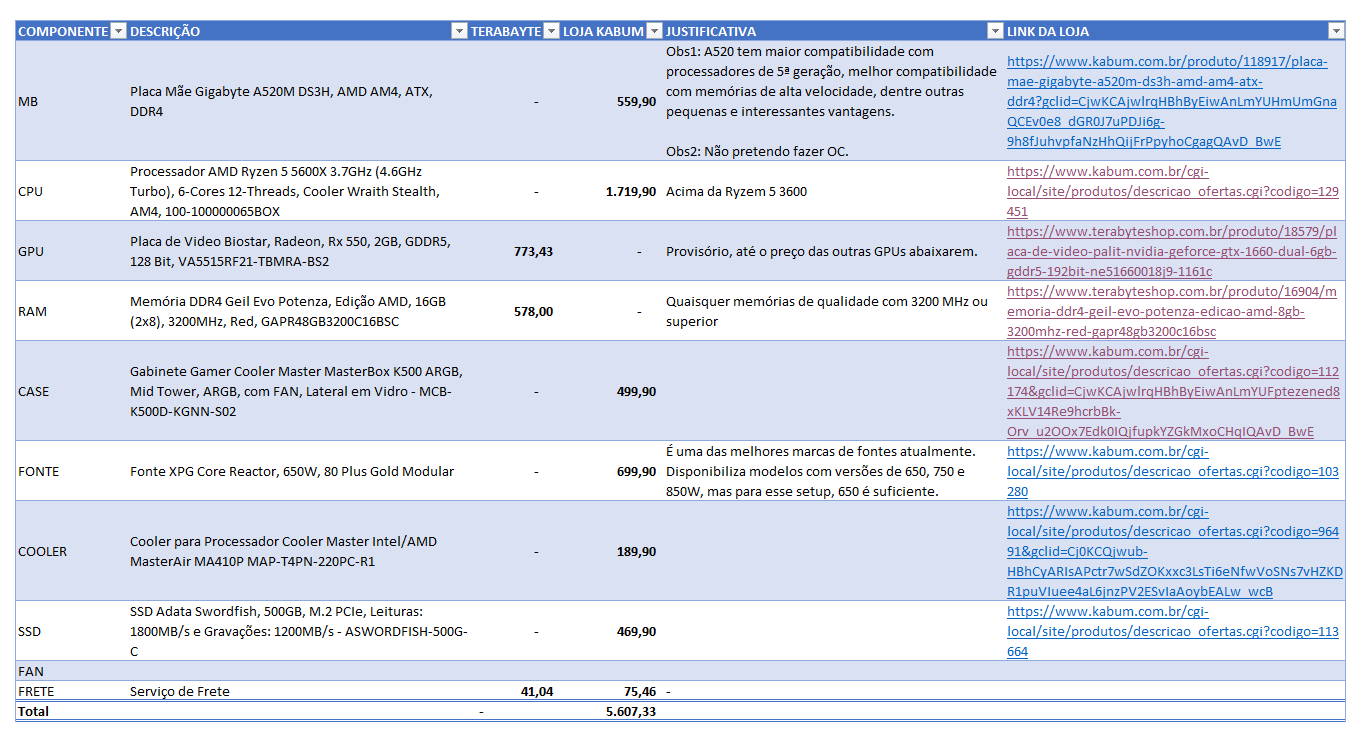
Task: Select the 469,90 price cell
Action: [611, 631]
